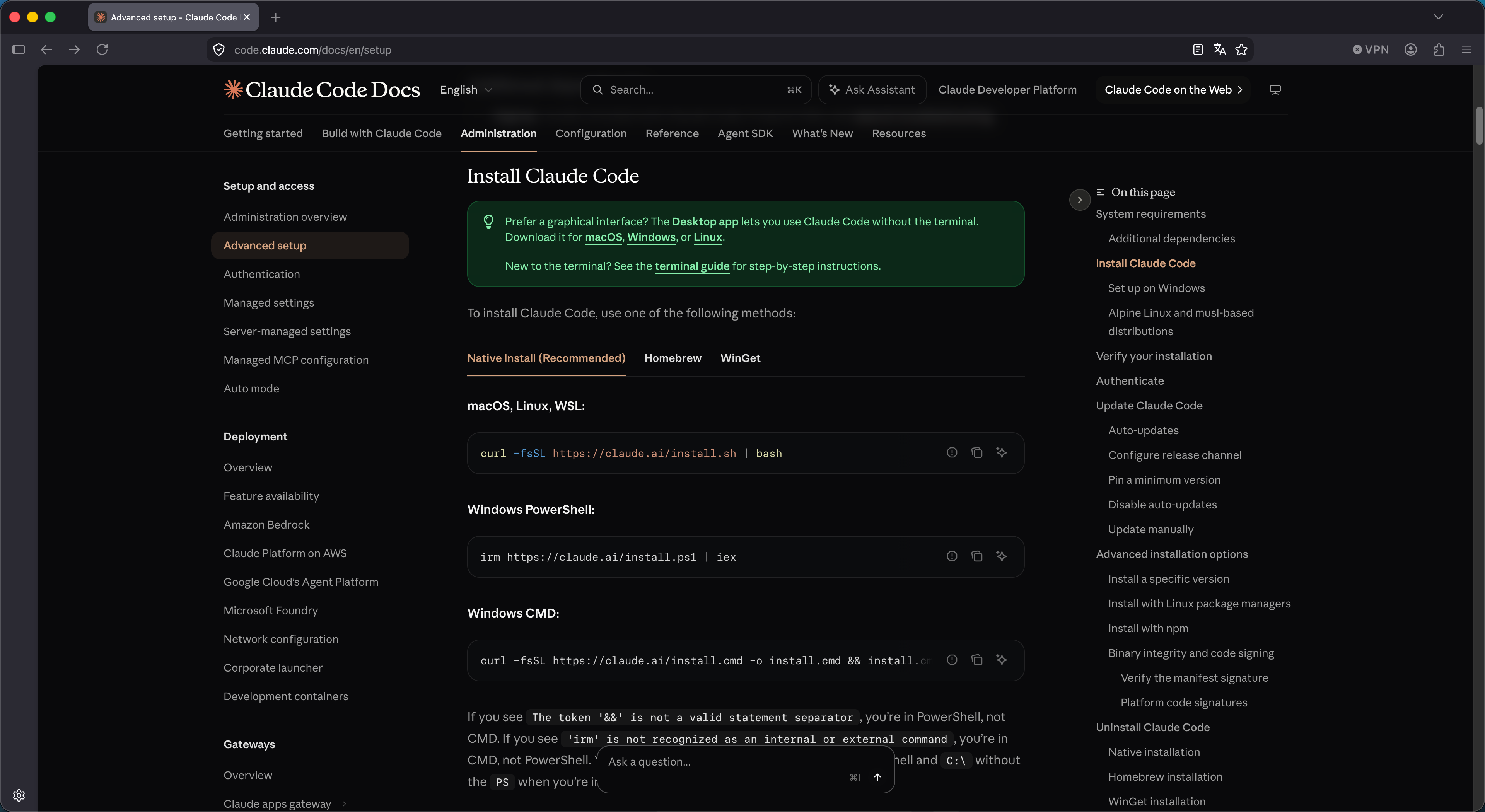Open browser extensions icon

click(1438, 49)
